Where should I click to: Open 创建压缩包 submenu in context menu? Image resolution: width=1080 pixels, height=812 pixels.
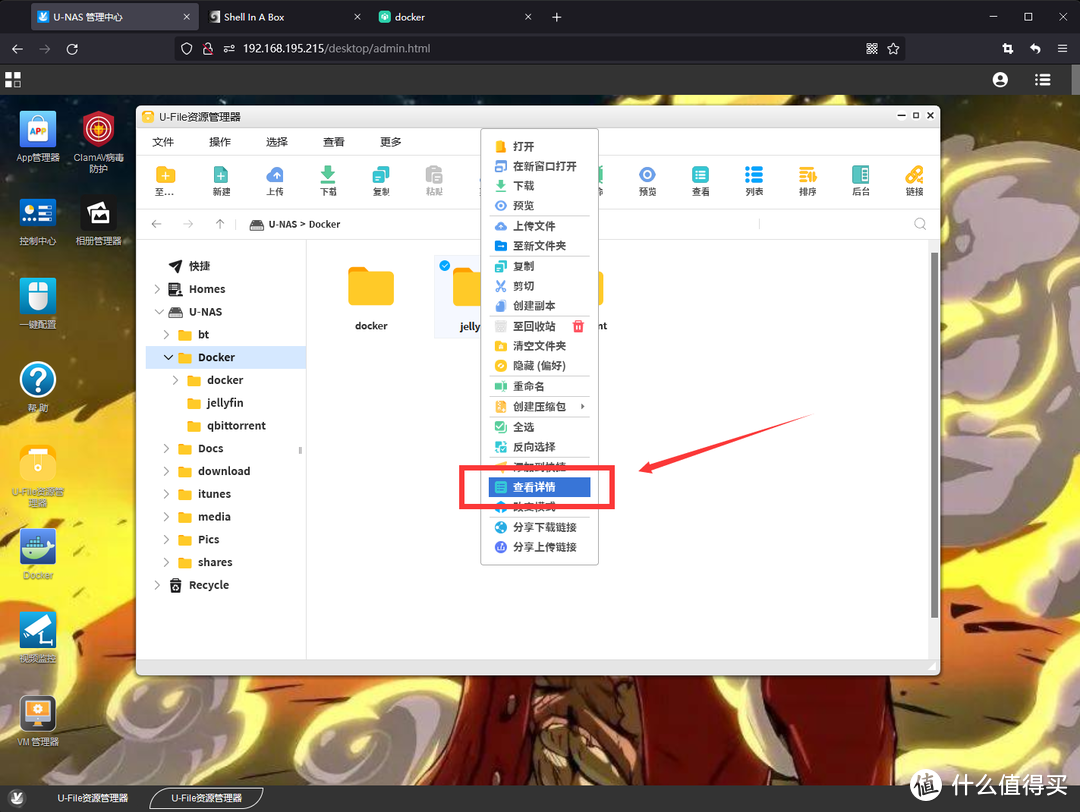(x=540, y=407)
